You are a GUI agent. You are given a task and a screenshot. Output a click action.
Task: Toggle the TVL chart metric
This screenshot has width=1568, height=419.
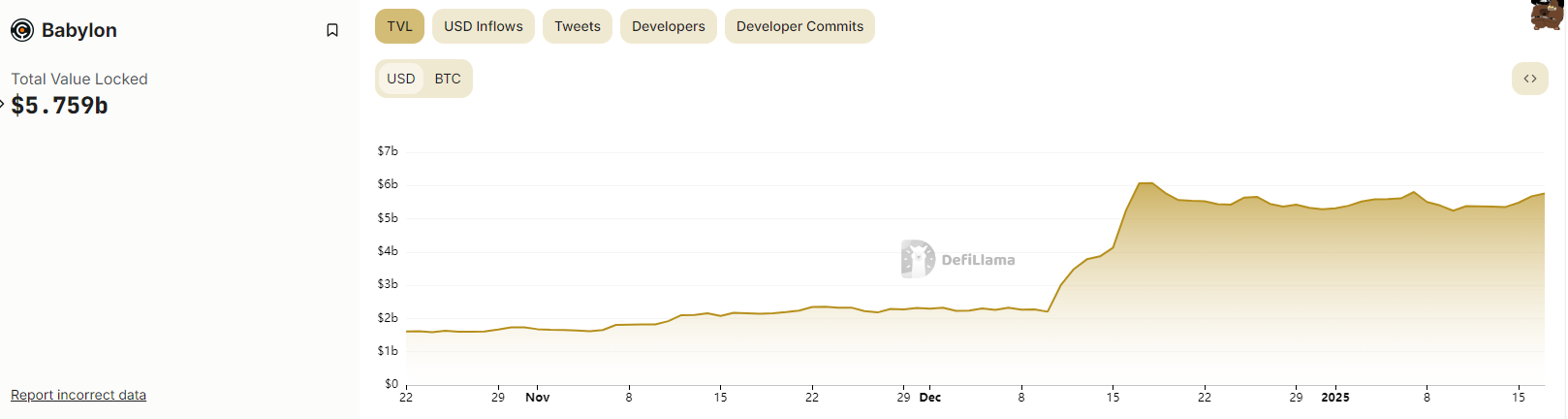point(399,26)
